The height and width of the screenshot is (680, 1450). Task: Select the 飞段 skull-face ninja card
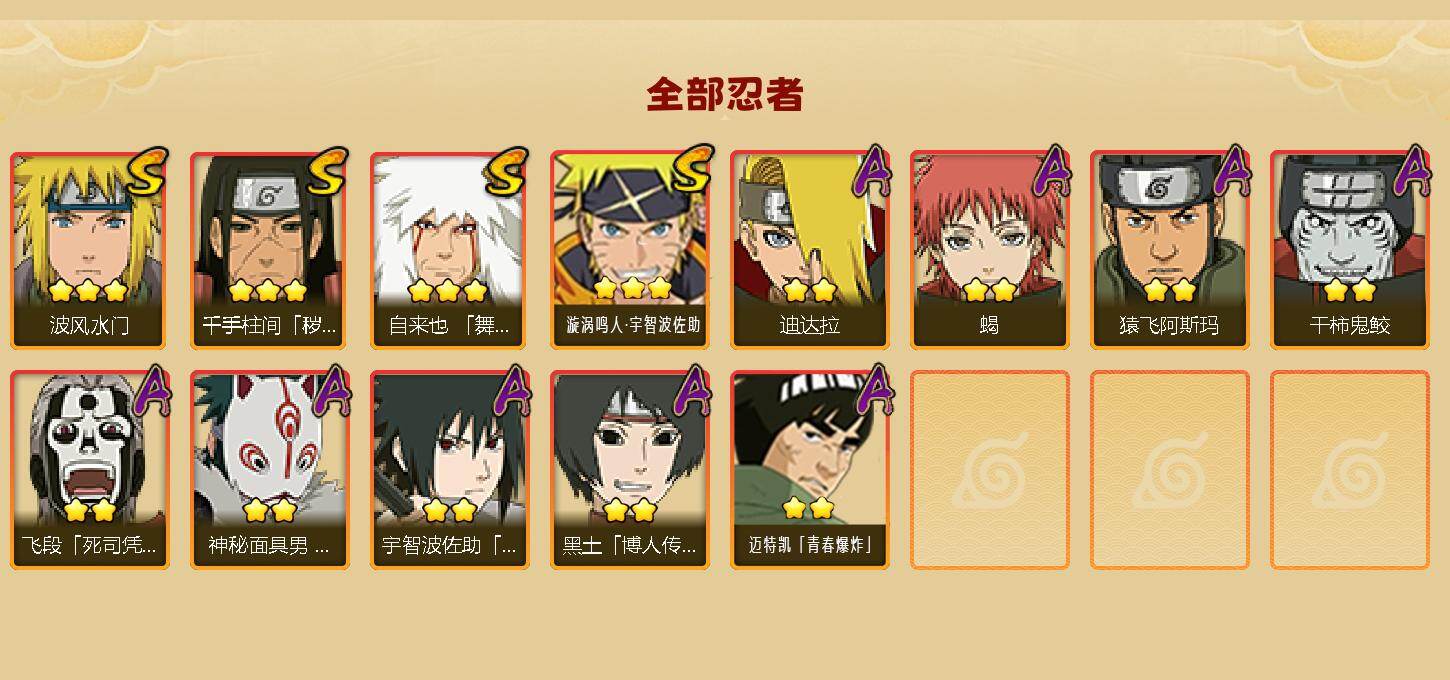click(x=89, y=470)
